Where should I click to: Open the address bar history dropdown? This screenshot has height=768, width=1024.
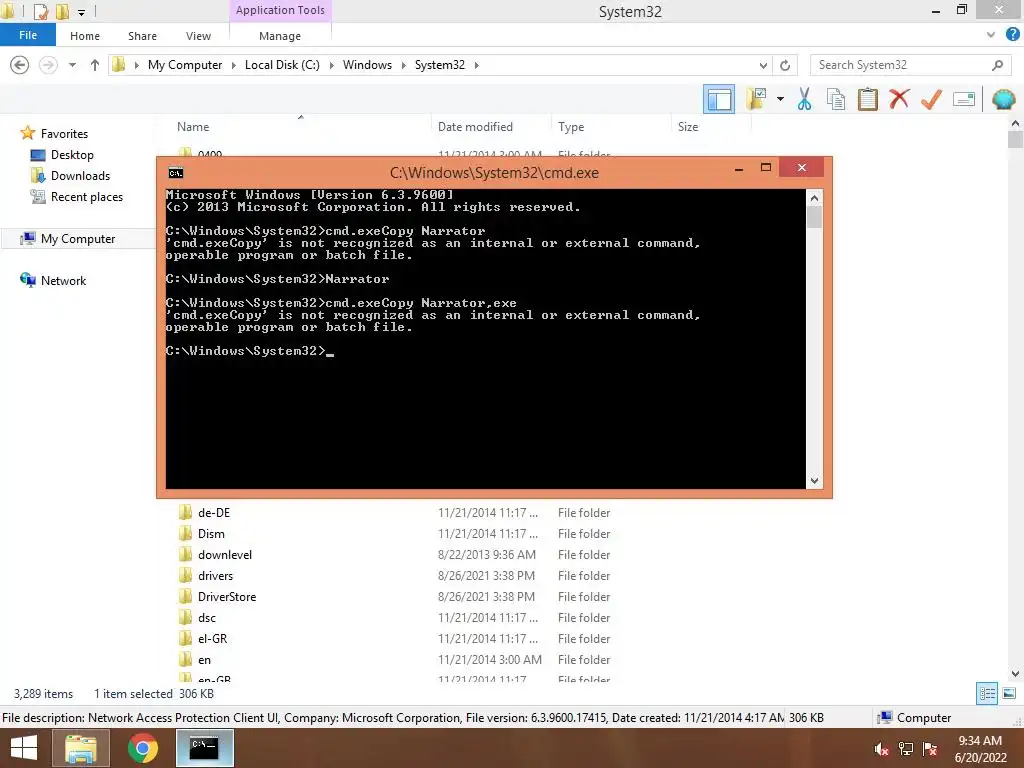[x=763, y=65]
